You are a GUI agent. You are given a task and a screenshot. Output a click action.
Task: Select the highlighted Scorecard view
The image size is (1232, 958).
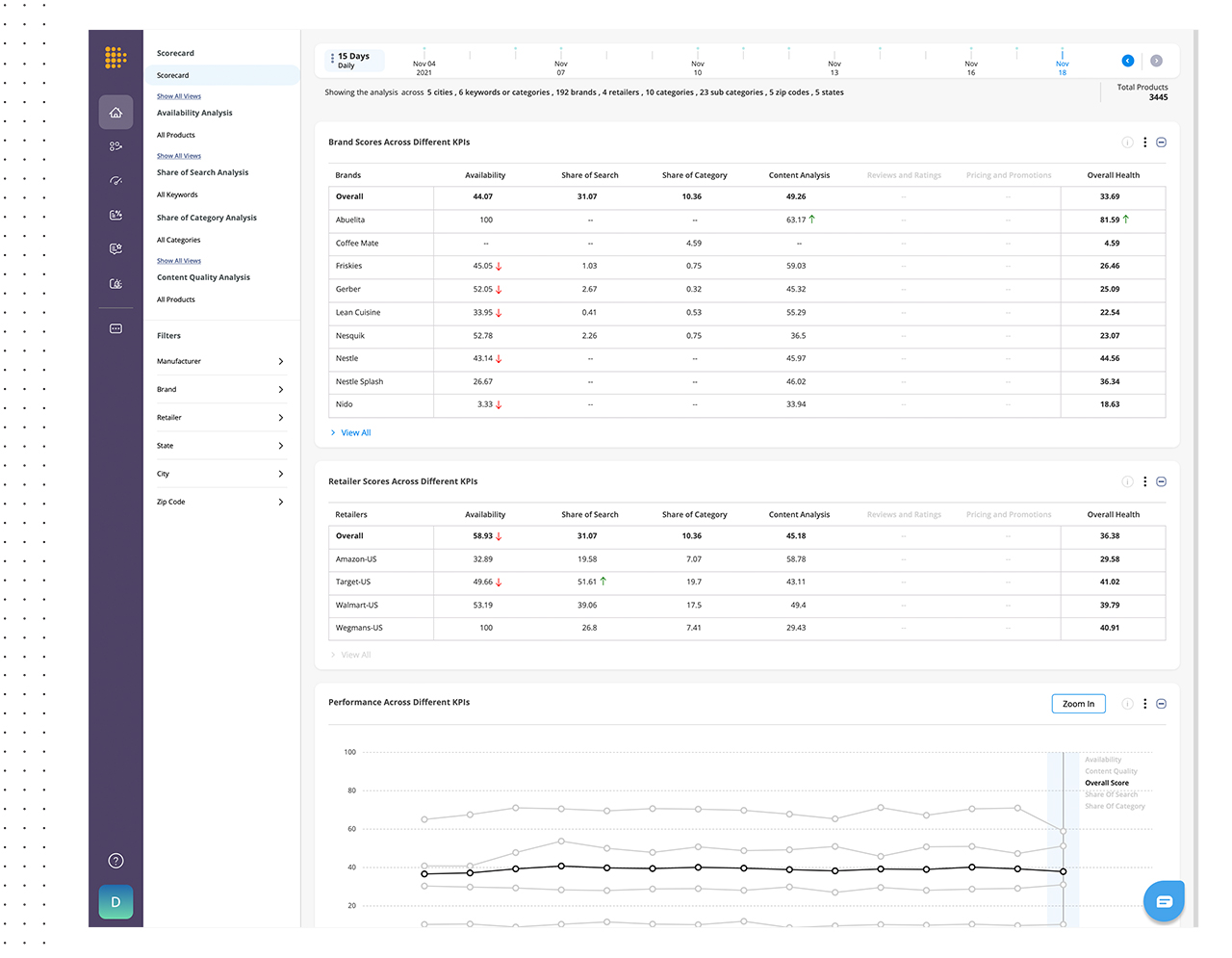[221, 75]
